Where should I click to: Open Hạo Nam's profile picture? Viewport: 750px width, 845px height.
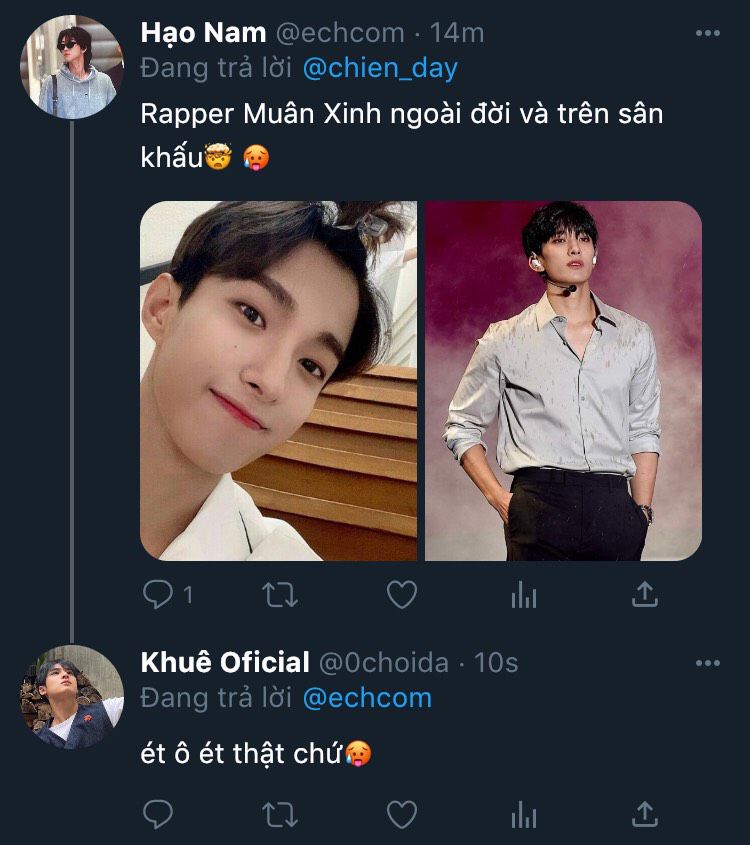pos(72,67)
